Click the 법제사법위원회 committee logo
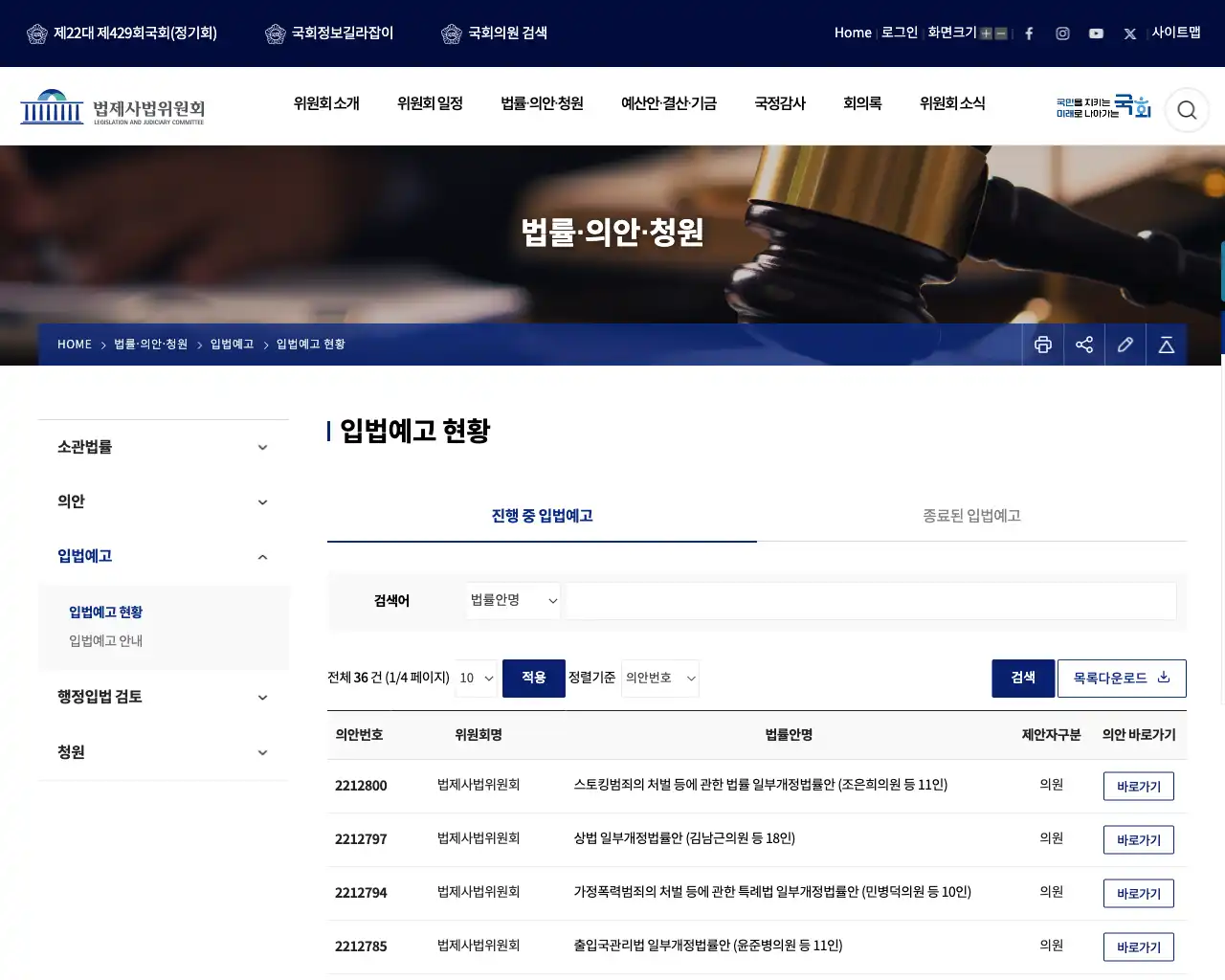 pos(113,108)
